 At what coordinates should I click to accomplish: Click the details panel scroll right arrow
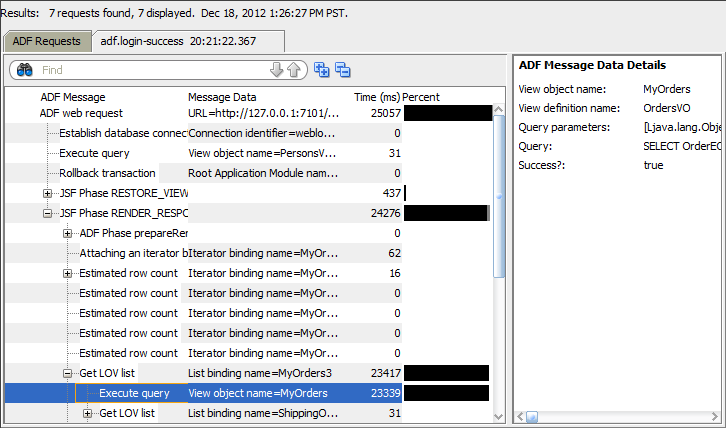tap(717, 416)
